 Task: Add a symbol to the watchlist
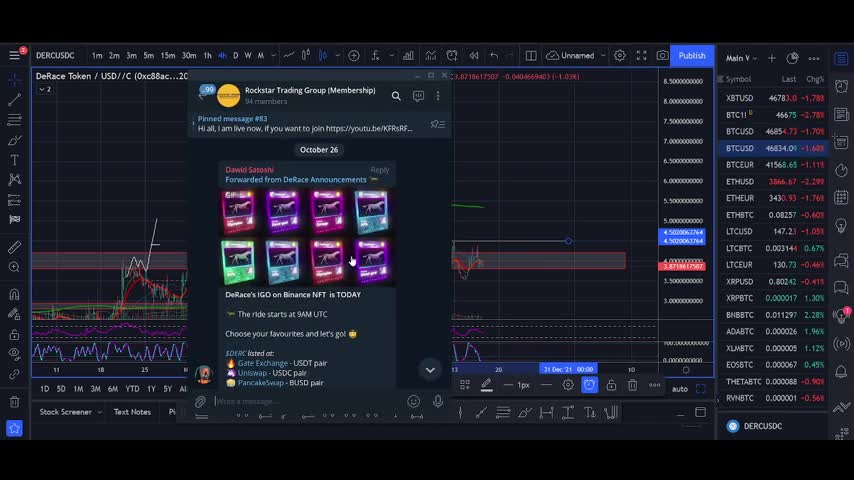pyautogui.click(x=772, y=58)
